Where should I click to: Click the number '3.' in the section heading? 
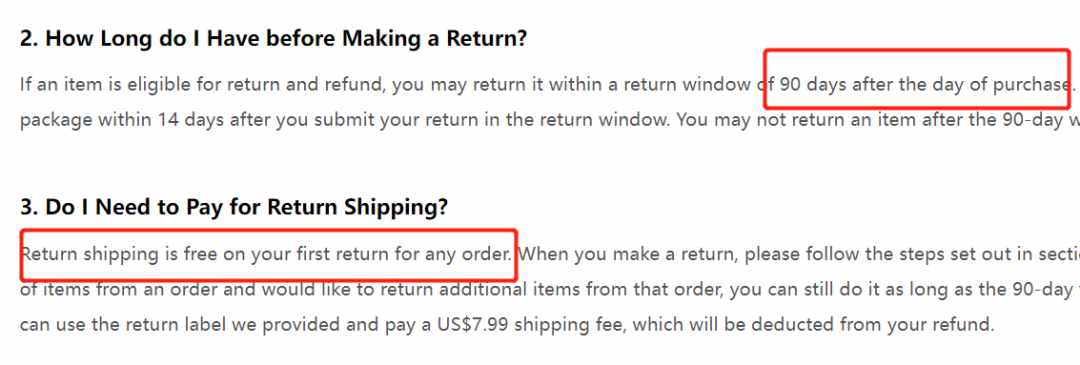point(29,207)
